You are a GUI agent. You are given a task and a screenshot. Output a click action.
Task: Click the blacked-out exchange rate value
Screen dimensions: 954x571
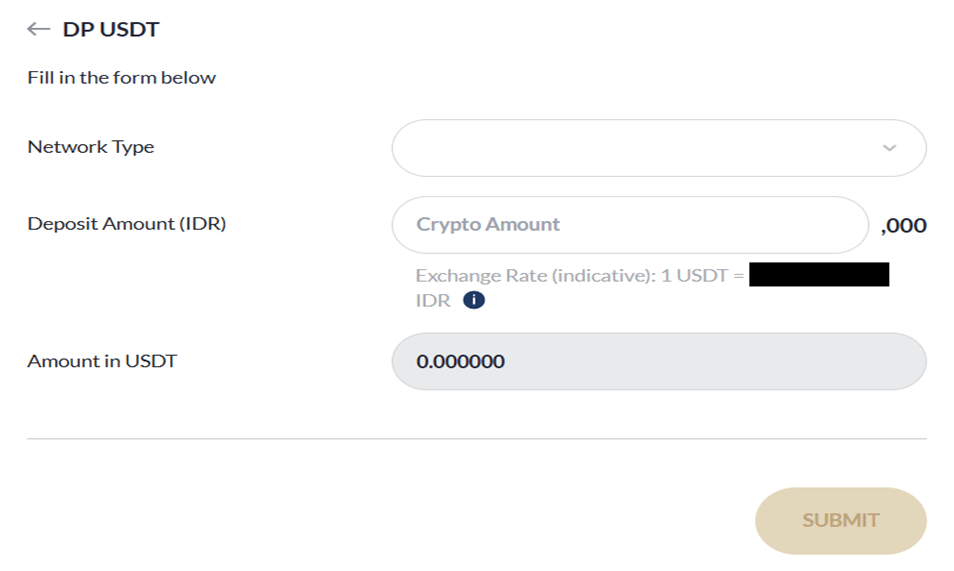pyautogui.click(x=819, y=275)
